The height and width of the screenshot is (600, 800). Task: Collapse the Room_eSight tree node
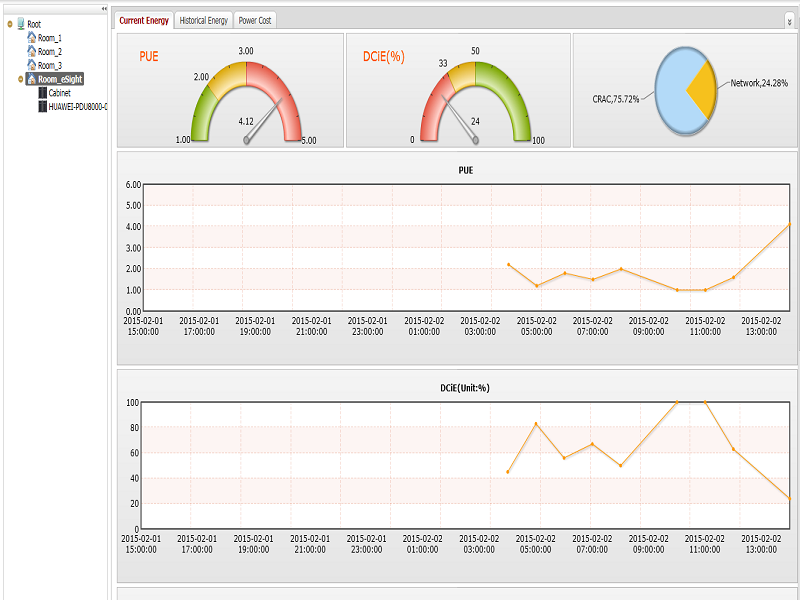coord(20,79)
